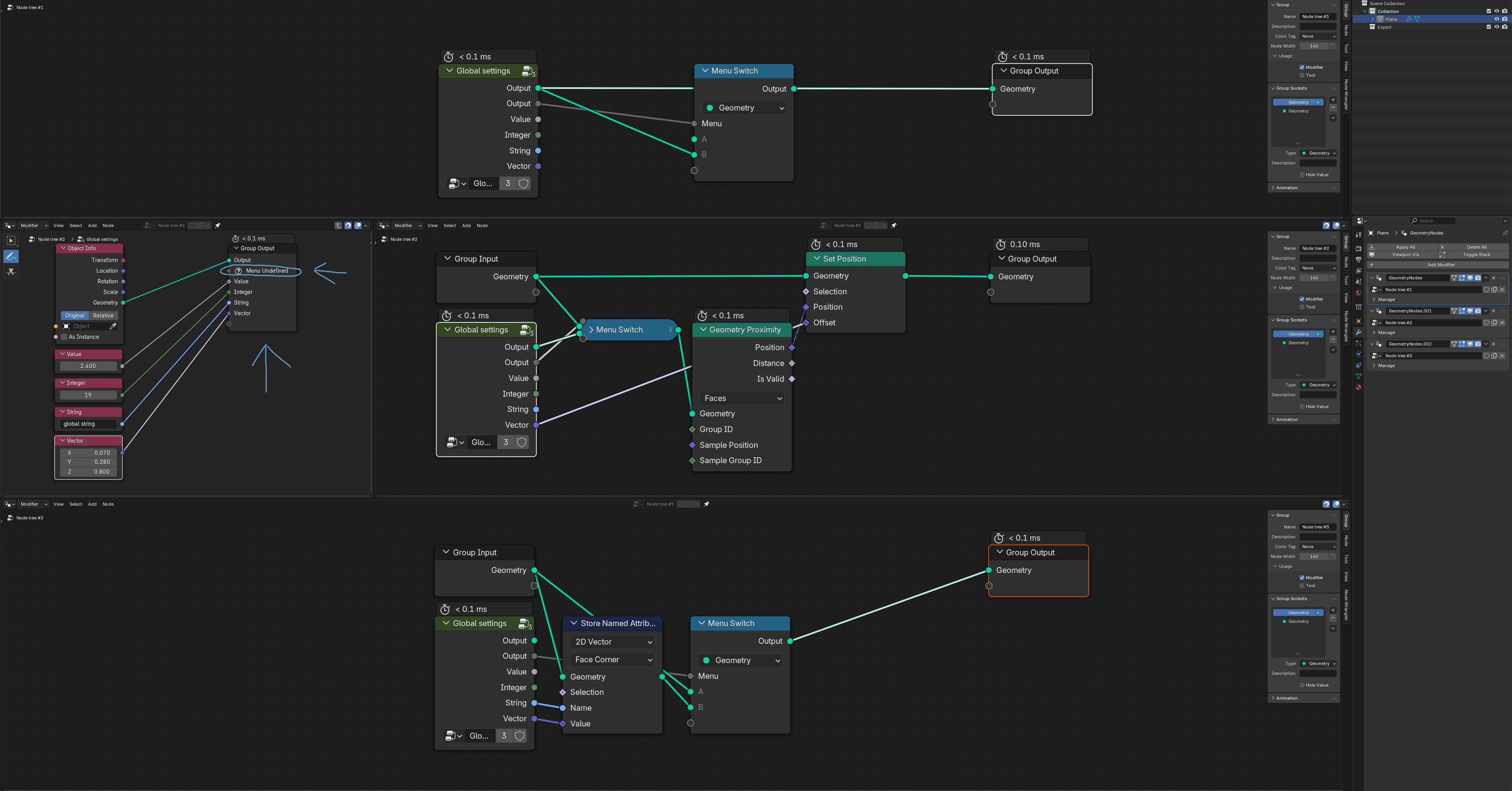The width and height of the screenshot is (1512, 791).
Task: Select the Links Cut scissors tool
Action: (11, 272)
